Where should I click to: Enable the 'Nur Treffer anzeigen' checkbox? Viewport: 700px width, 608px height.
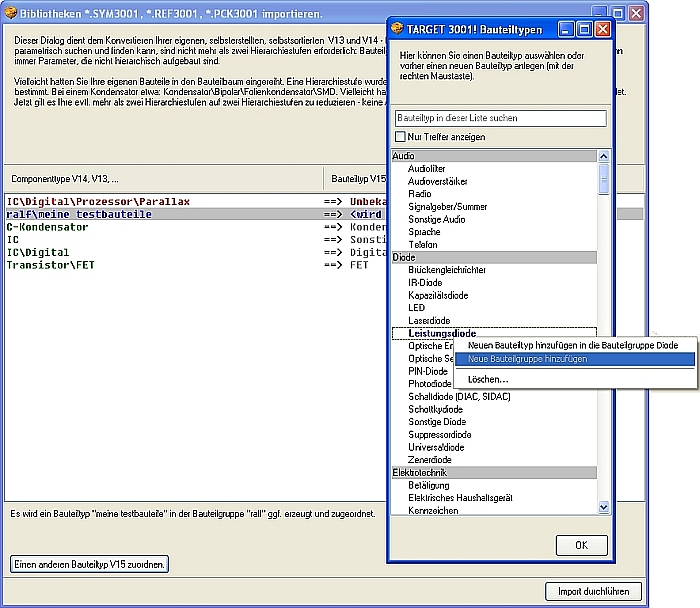(x=401, y=136)
